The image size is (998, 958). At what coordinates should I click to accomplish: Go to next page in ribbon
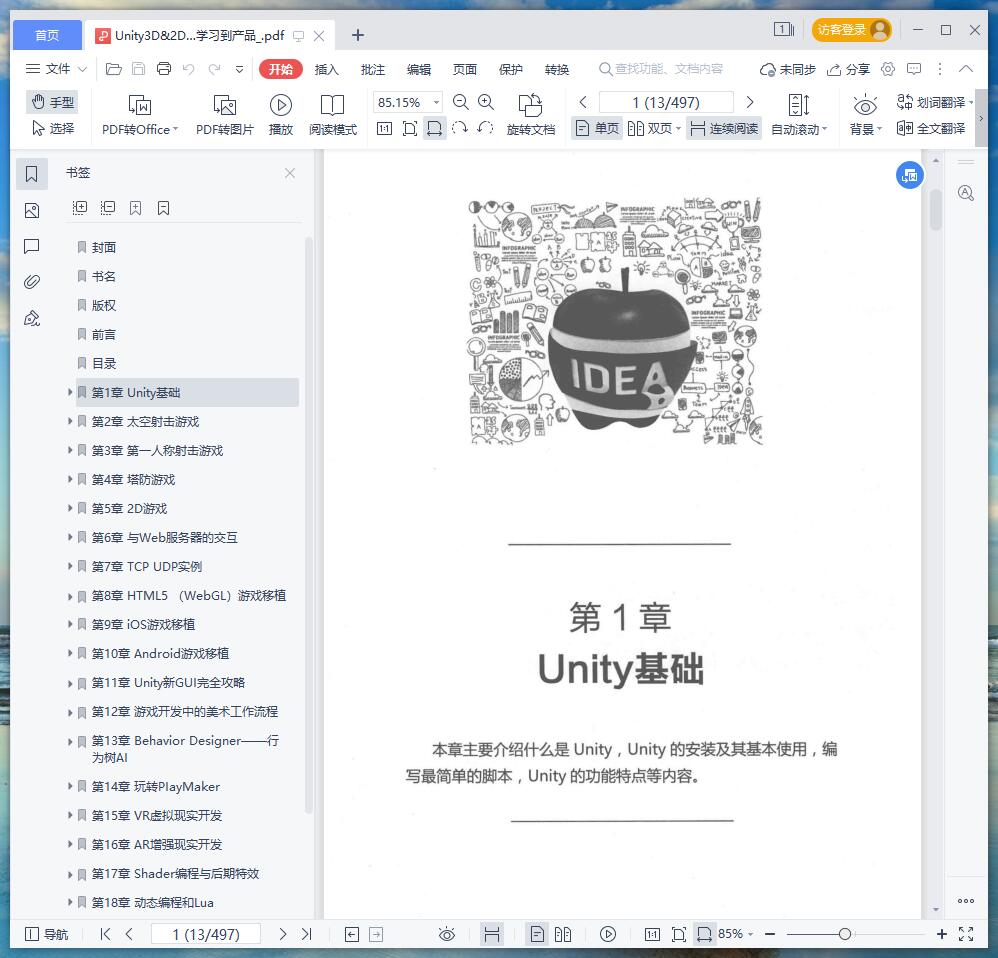(750, 102)
